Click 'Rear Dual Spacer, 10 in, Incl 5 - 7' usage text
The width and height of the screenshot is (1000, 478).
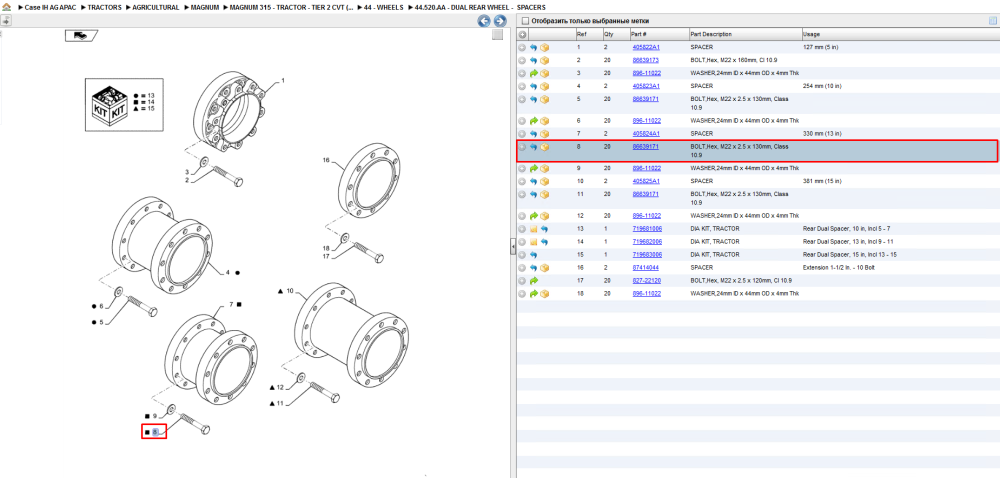(x=848, y=229)
